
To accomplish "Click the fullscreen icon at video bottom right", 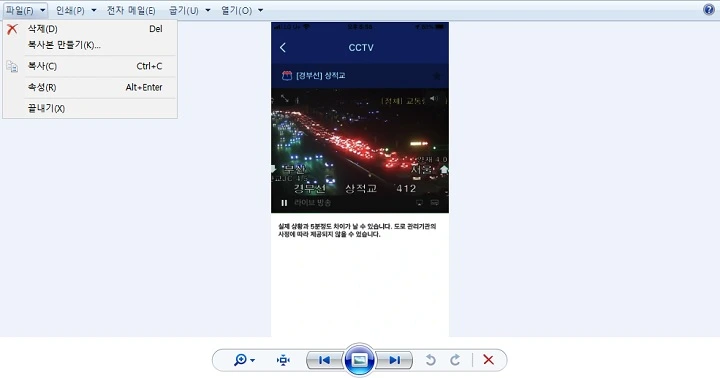I will coord(435,203).
